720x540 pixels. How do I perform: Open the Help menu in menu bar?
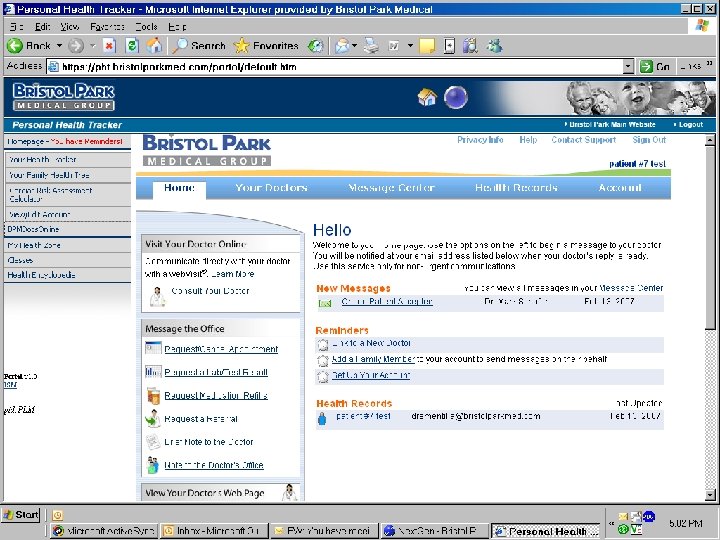(x=177, y=27)
